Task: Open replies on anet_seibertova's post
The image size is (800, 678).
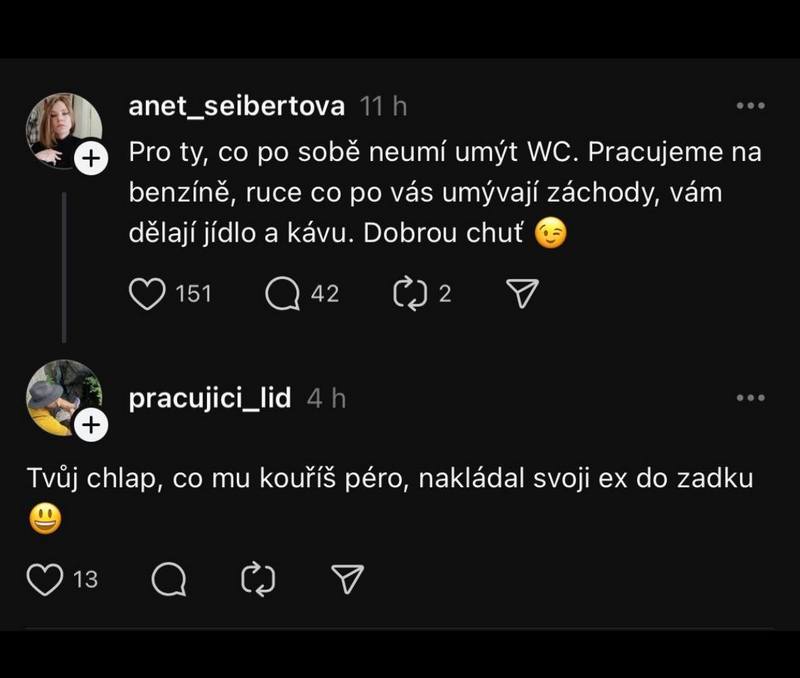Action: point(283,293)
